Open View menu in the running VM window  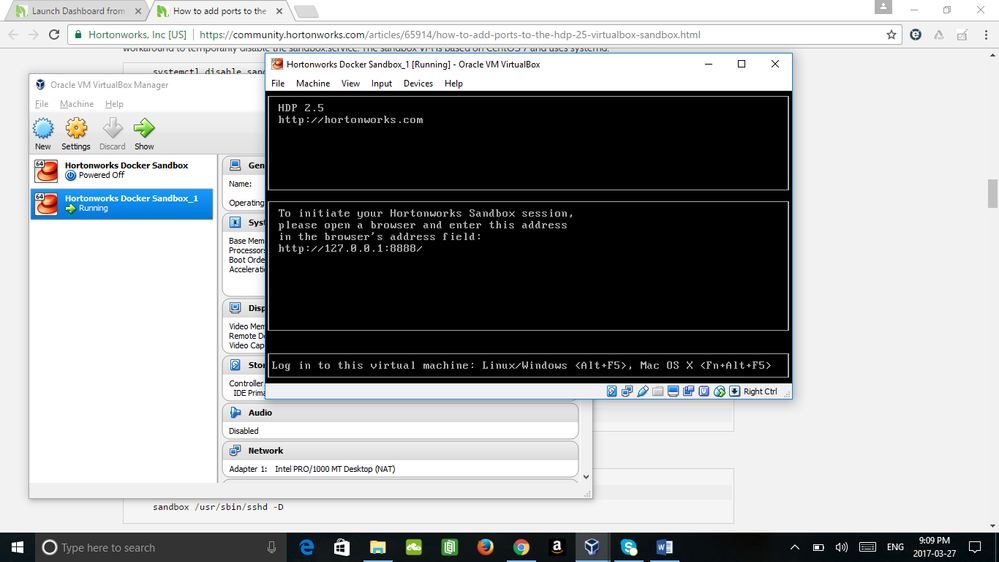pos(350,83)
